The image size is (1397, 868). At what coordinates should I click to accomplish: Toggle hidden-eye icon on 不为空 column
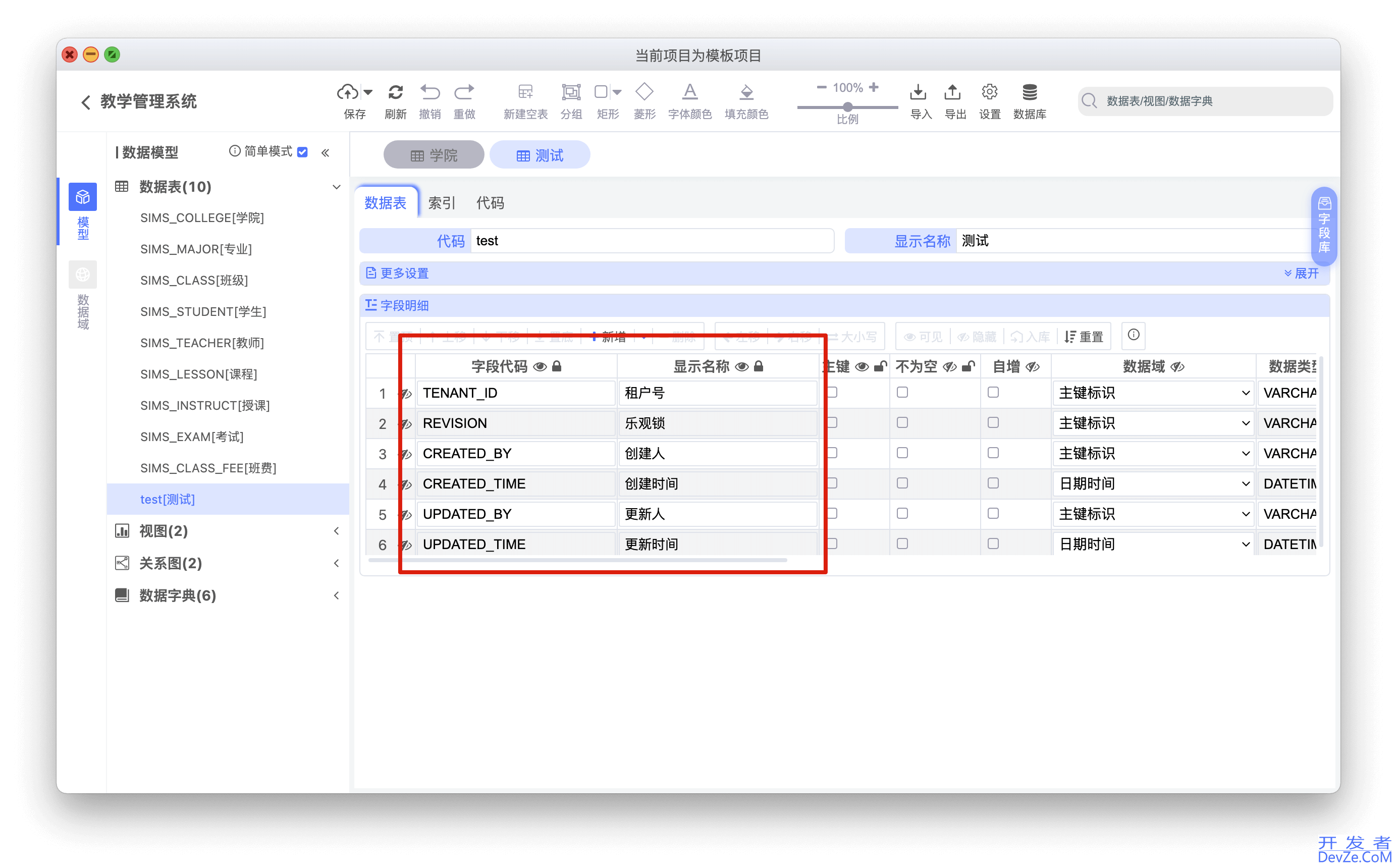[950, 367]
